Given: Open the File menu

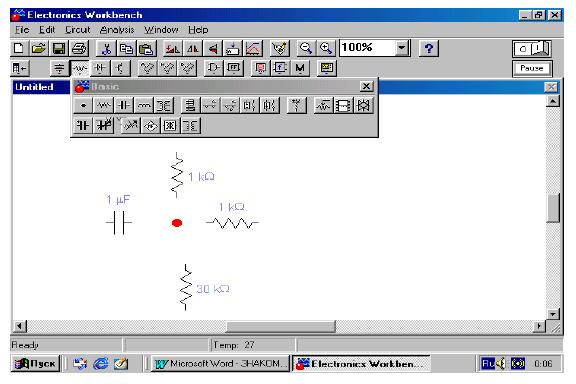Looking at the screenshot, I should coord(22,30).
